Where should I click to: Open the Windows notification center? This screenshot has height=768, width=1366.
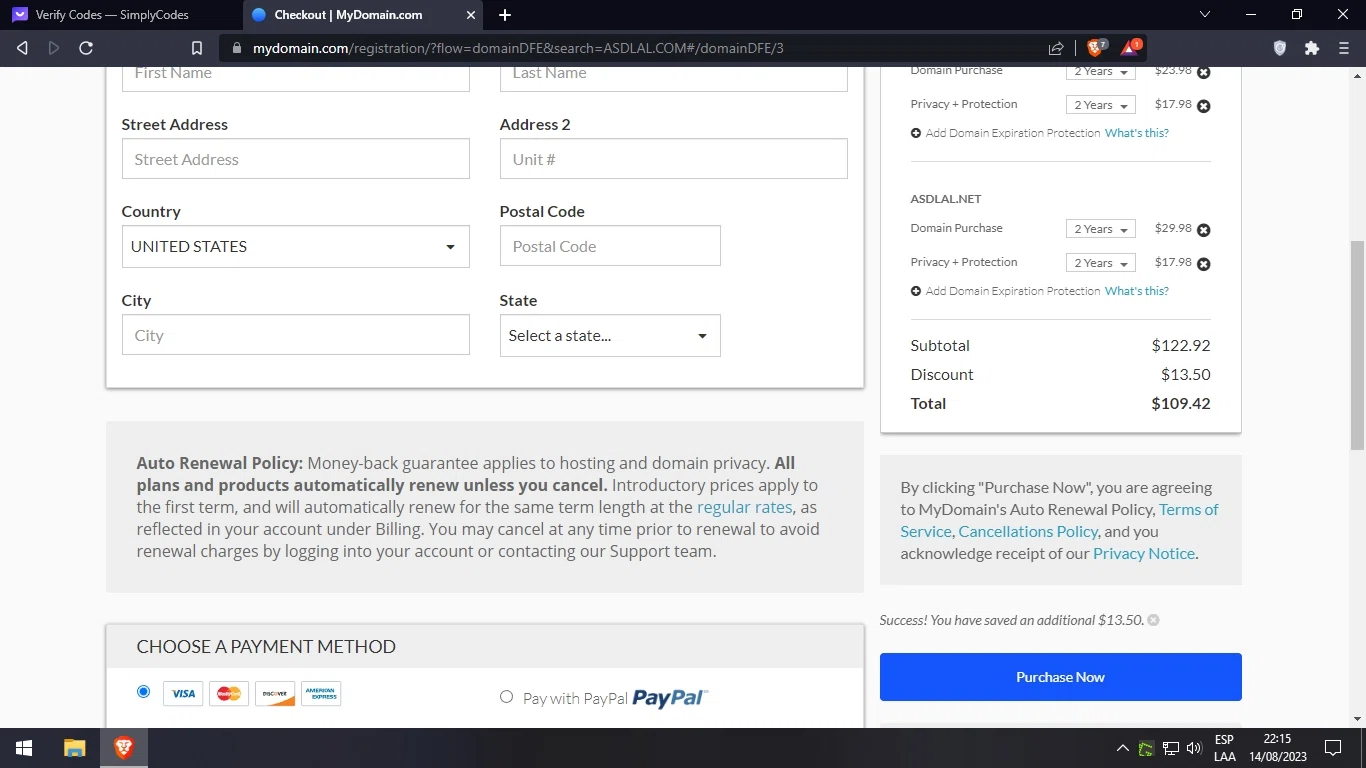click(1332, 748)
